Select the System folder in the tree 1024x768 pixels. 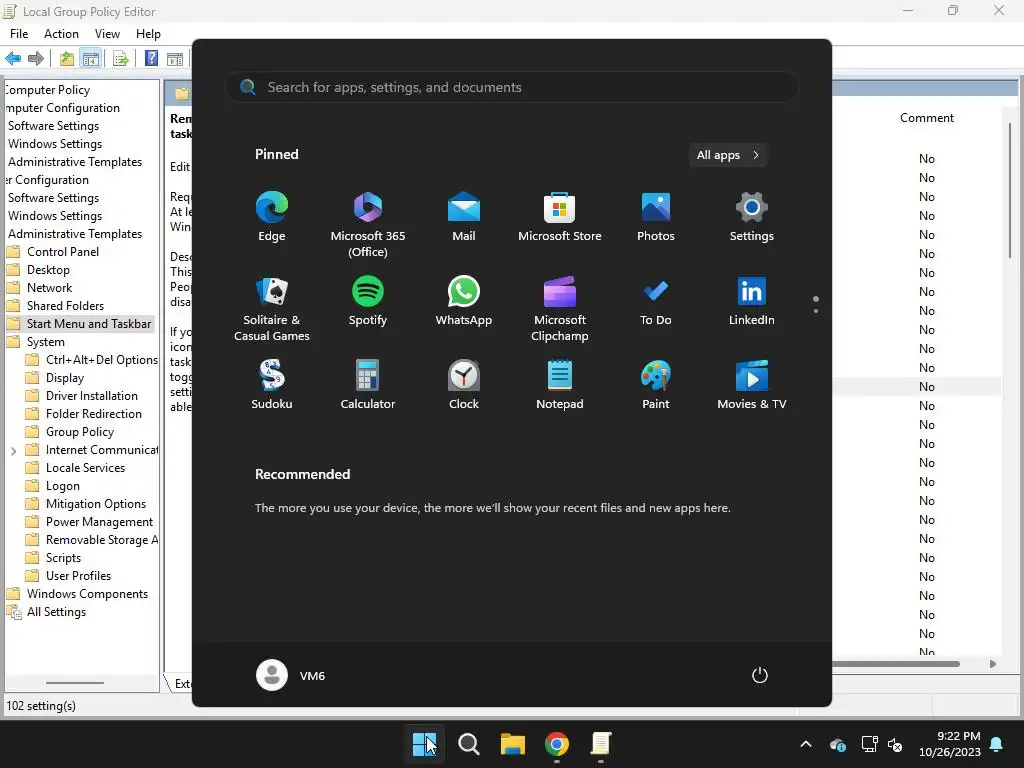pyautogui.click(x=45, y=342)
